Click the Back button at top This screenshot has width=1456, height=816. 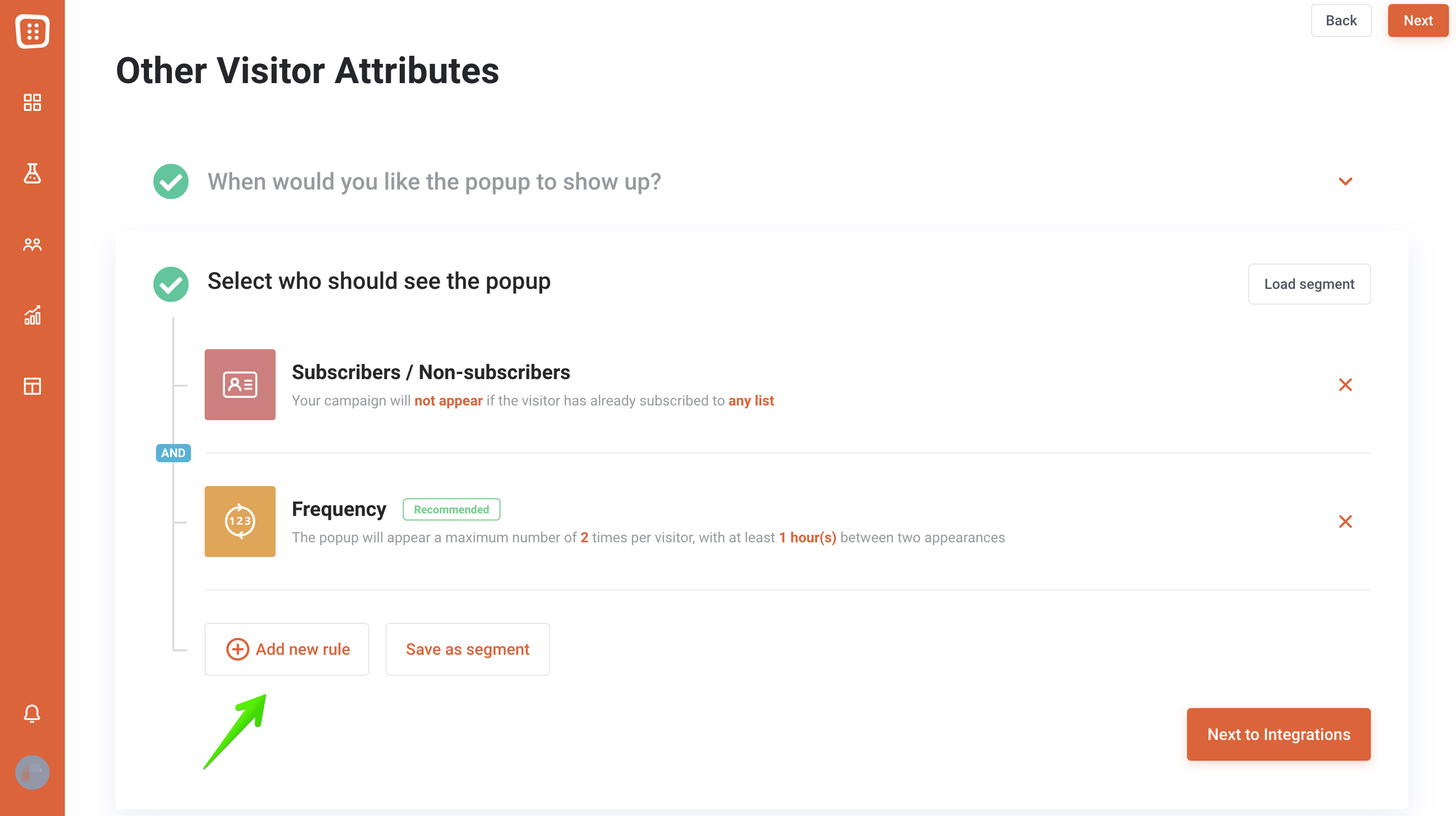click(1340, 20)
